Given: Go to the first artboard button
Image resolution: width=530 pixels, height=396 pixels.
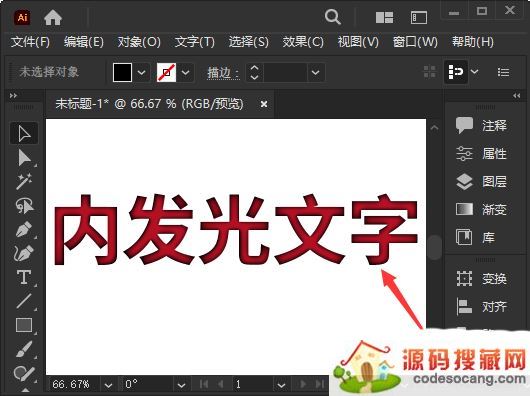Looking at the screenshot, I should 203,385.
